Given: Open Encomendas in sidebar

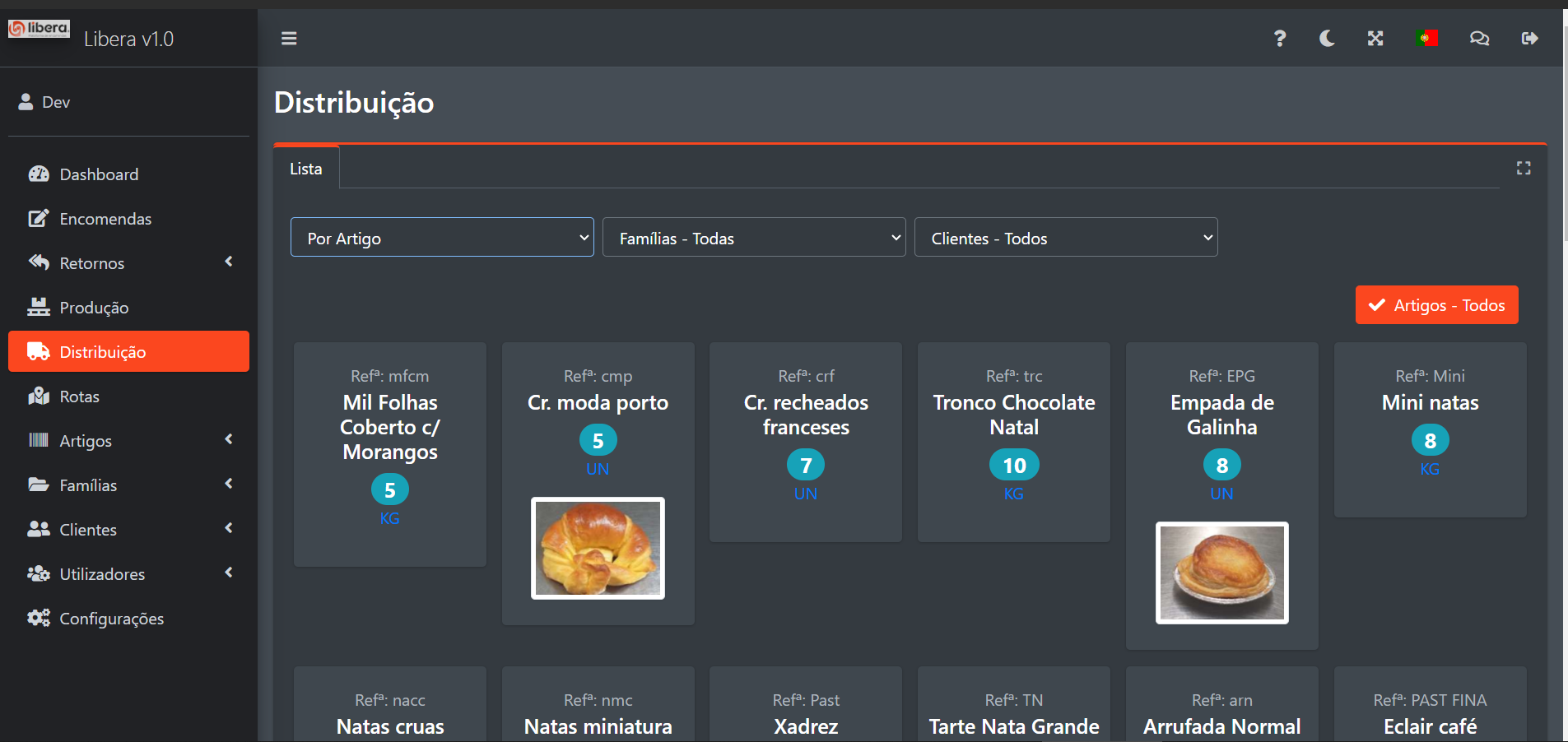Looking at the screenshot, I should pos(105,219).
